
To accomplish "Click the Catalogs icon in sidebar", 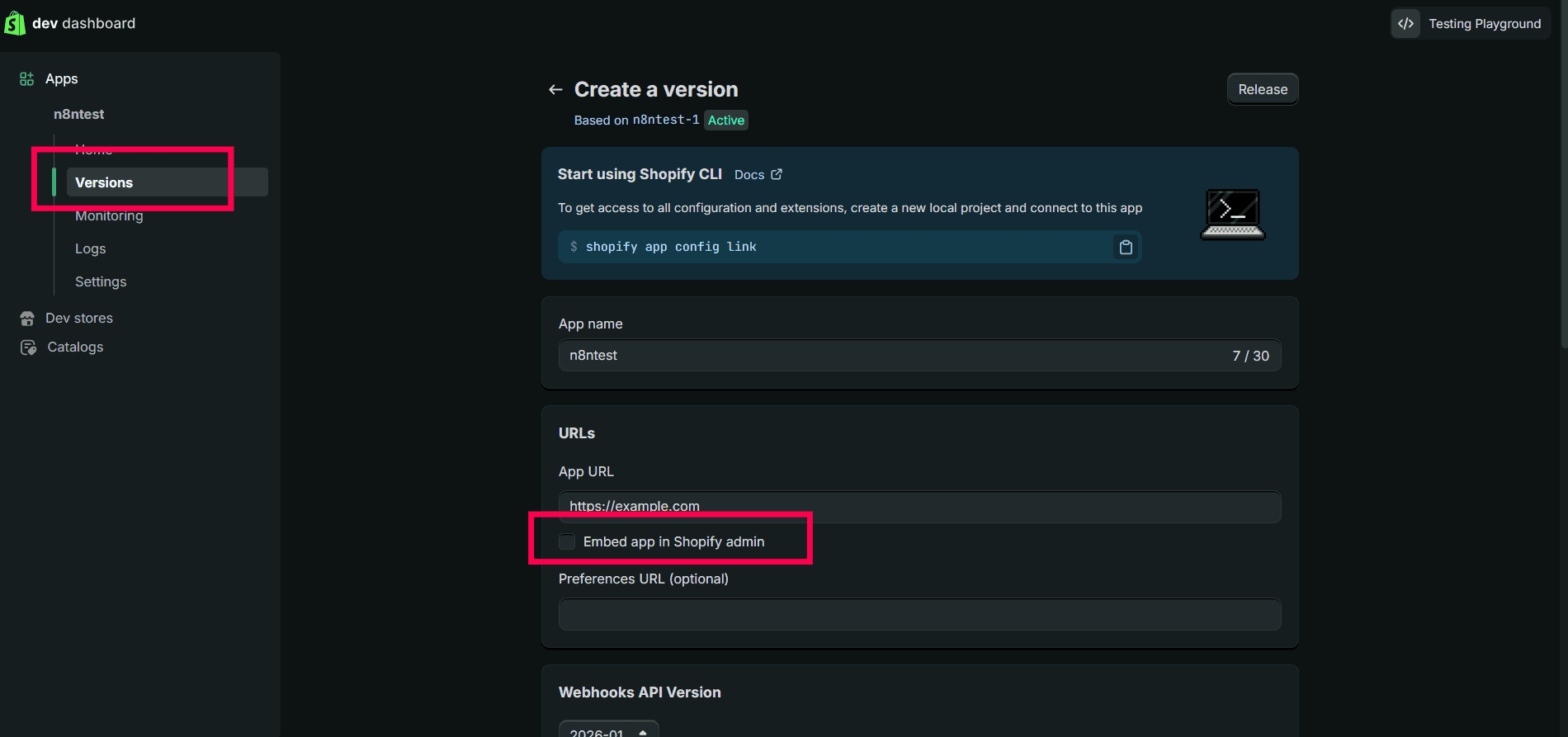I will [x=28, y=347].
